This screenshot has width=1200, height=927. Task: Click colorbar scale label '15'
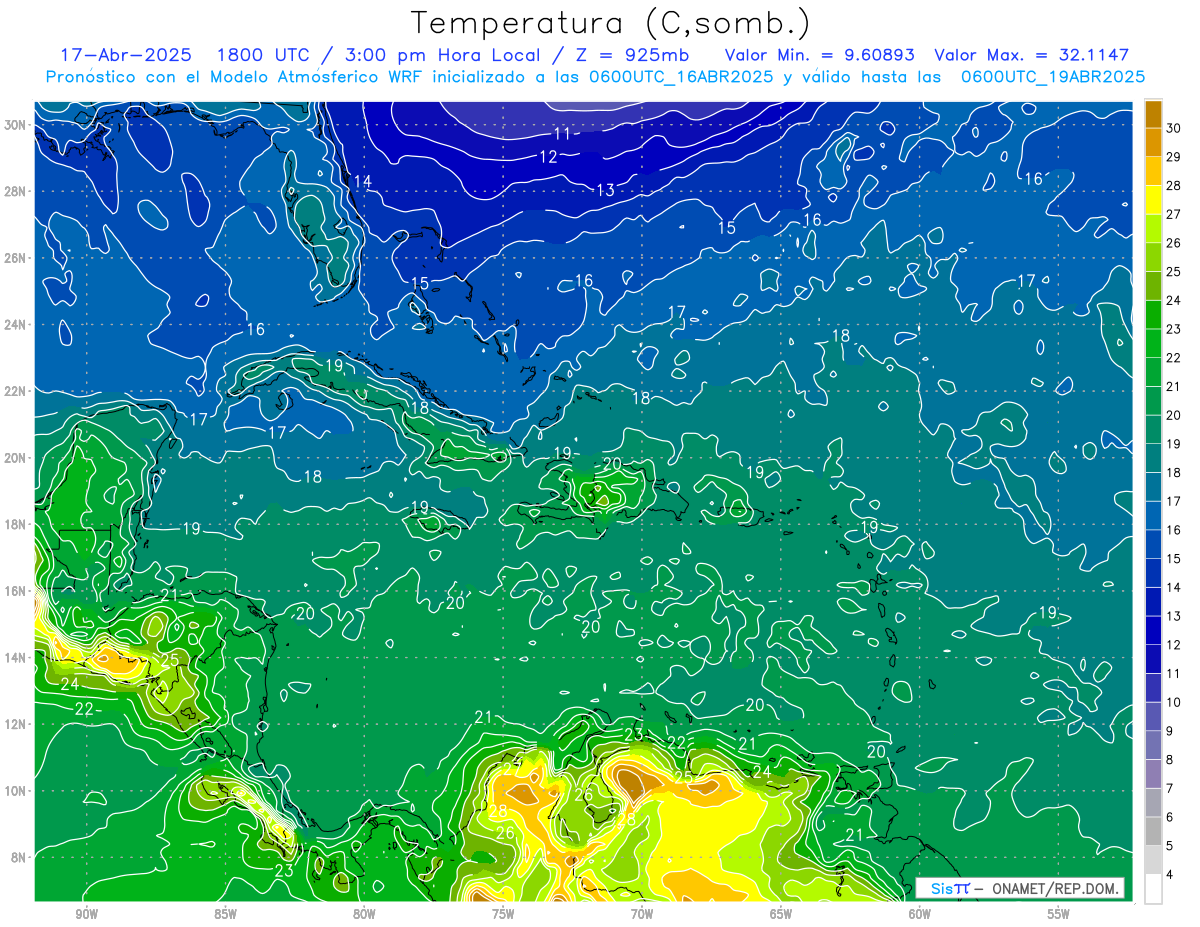(1174, 559)
